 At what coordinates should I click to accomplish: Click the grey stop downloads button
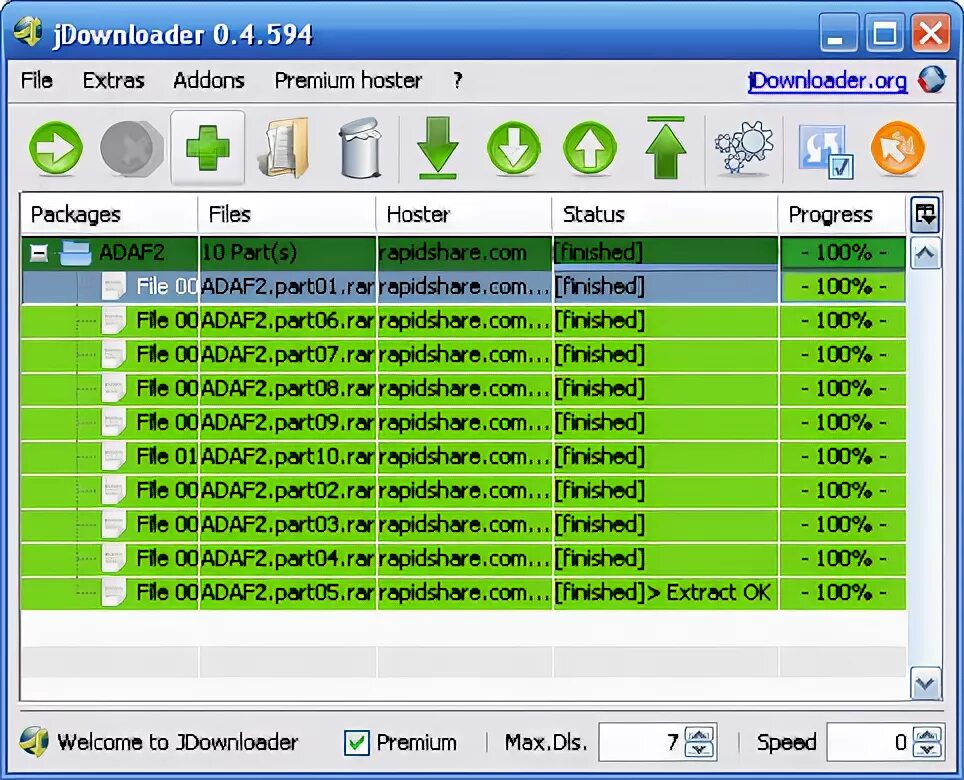pos(132,148)
